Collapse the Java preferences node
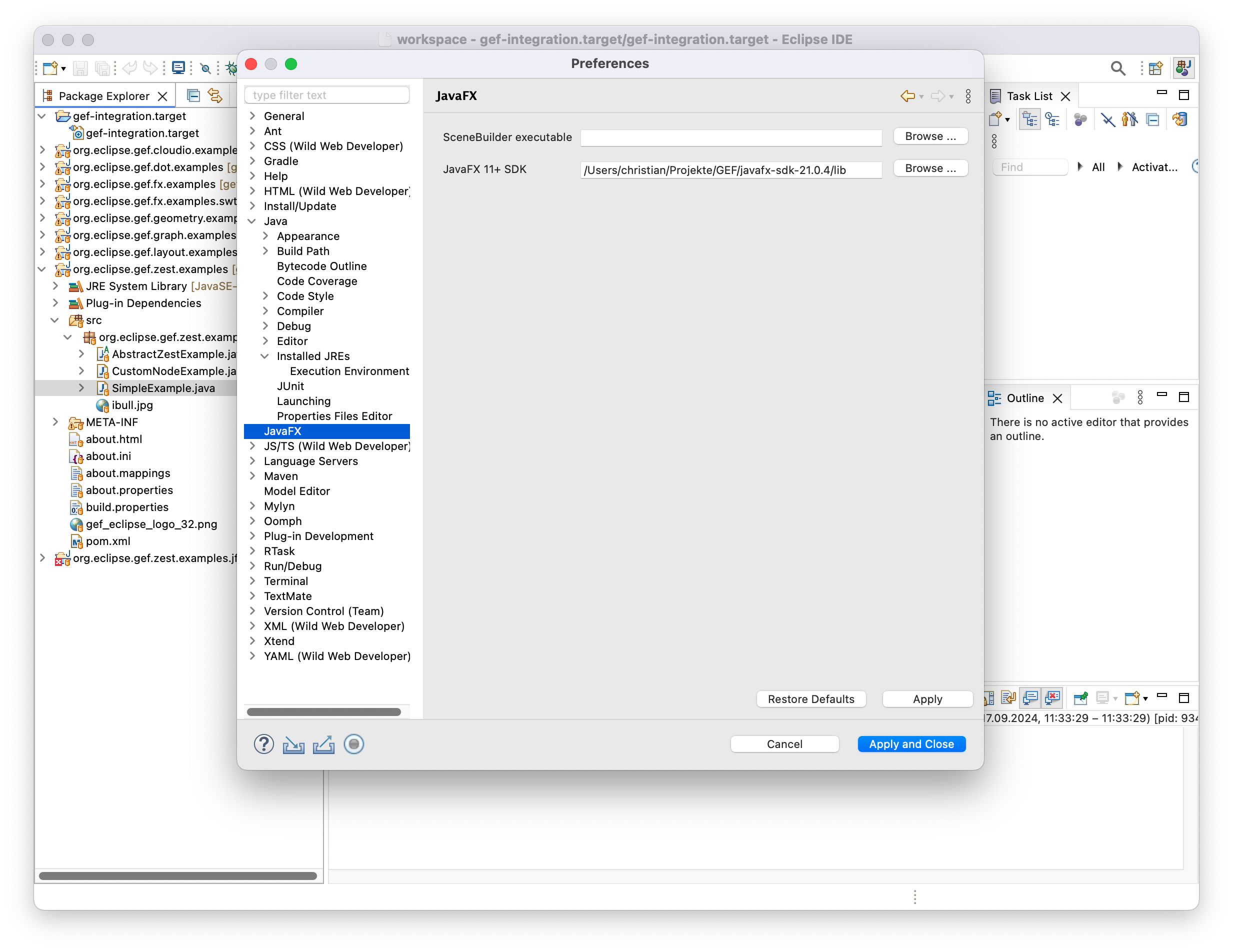This screenshot has width=1233, height=952. coord(252,221)
